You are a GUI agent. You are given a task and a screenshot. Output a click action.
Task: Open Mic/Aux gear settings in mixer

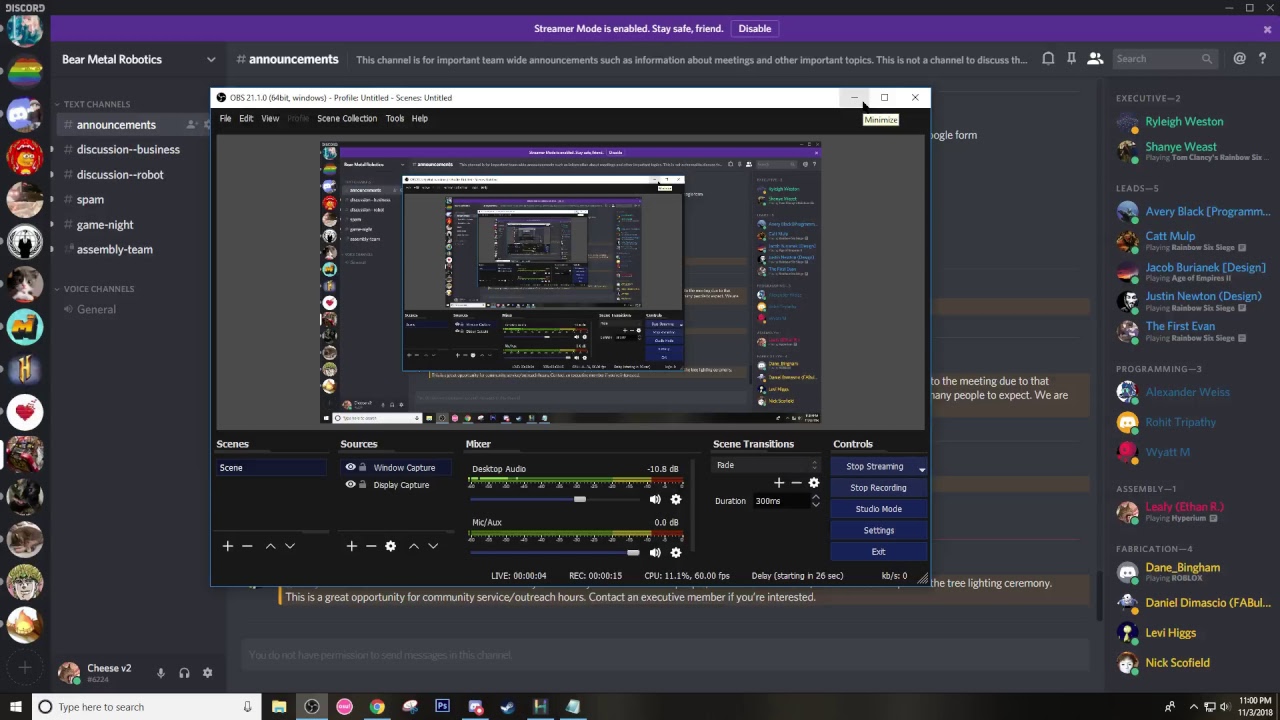(x=676, y=552)
